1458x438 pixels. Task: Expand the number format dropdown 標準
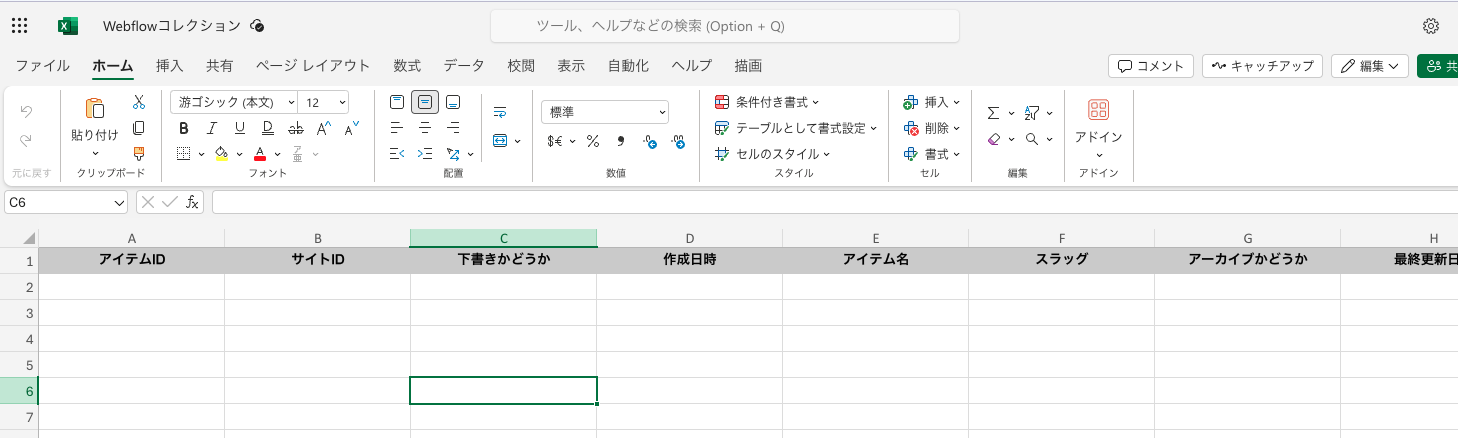point(605,112)
